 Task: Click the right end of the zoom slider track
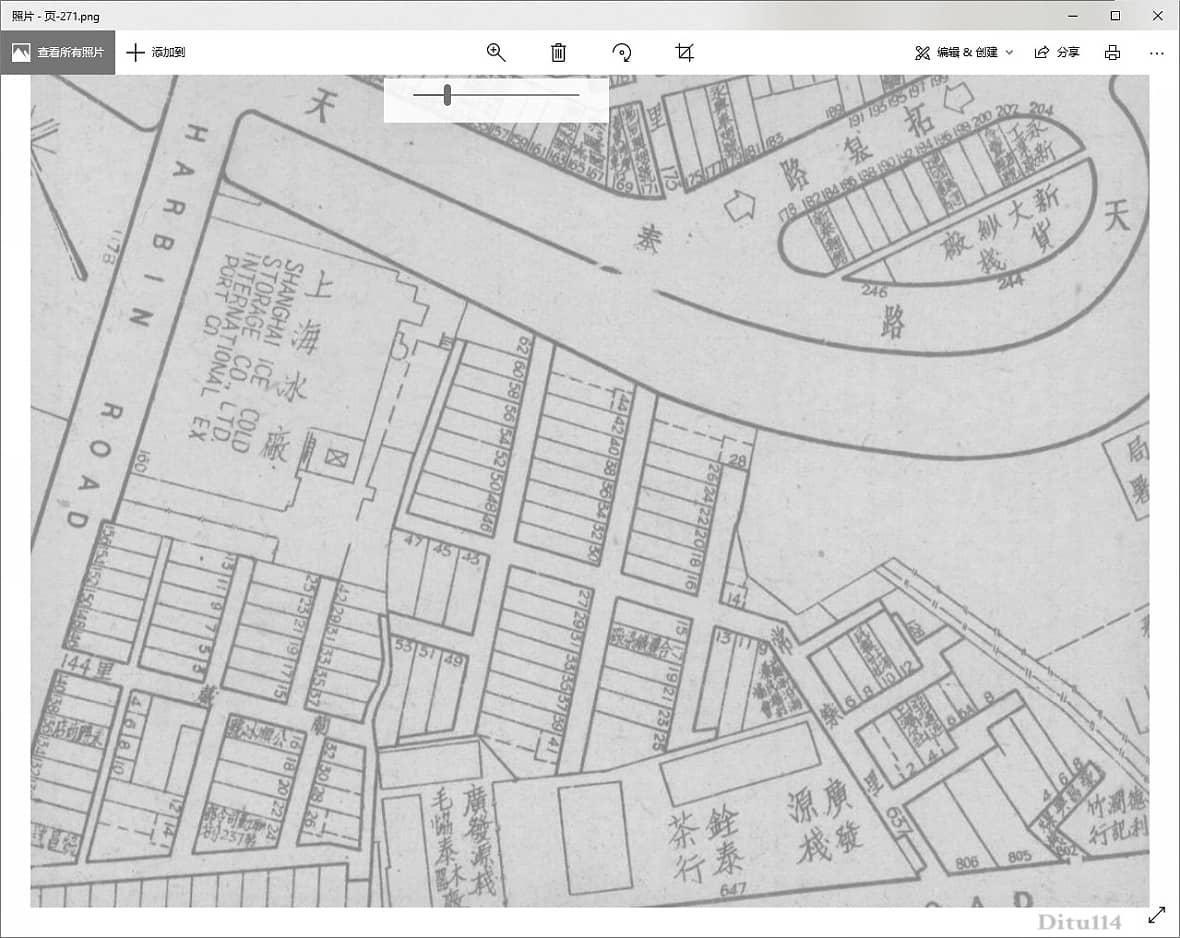click(x=577, y=95)
